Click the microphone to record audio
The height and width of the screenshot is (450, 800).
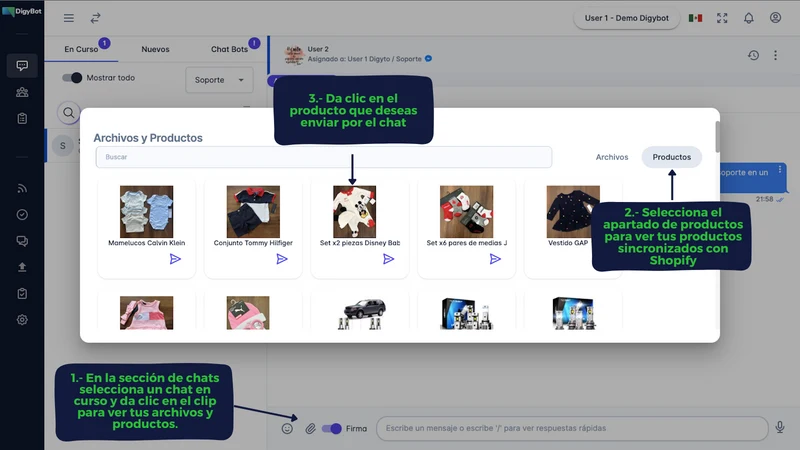pos(780,428)
